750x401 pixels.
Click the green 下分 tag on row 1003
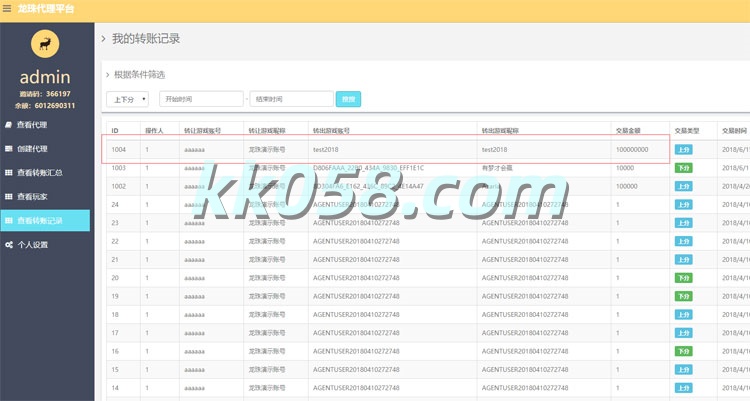tap(683, 168)
